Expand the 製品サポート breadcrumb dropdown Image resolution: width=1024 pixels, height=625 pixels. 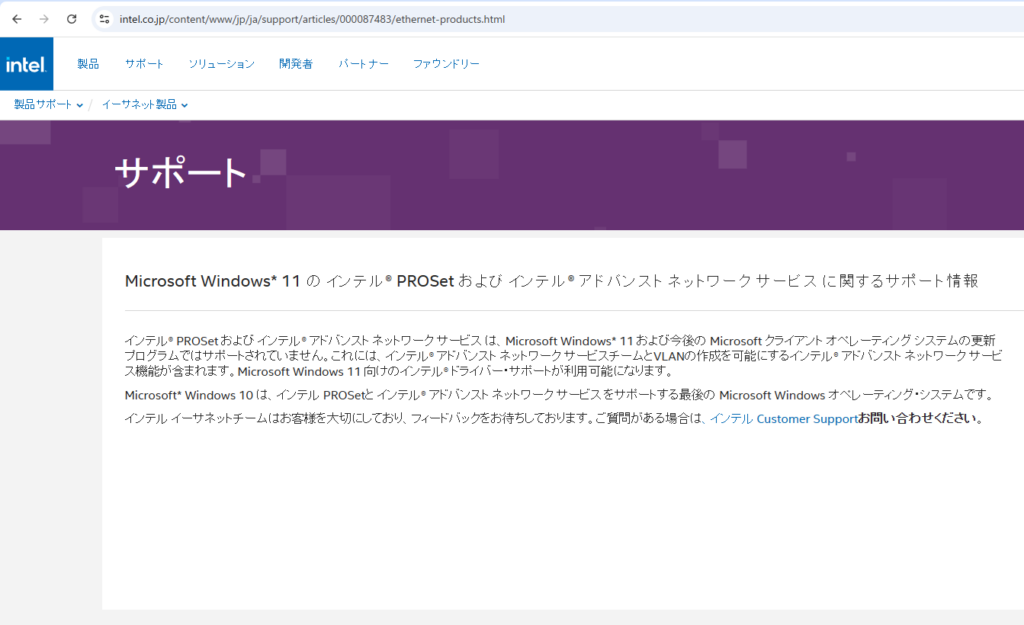pos(49,104)
